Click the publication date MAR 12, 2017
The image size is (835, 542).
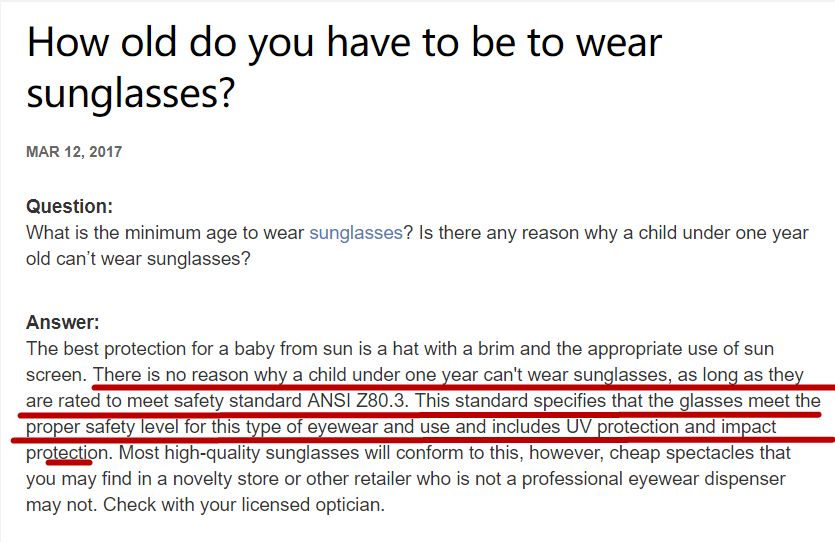pyautogui.click(x=74, y=152)
